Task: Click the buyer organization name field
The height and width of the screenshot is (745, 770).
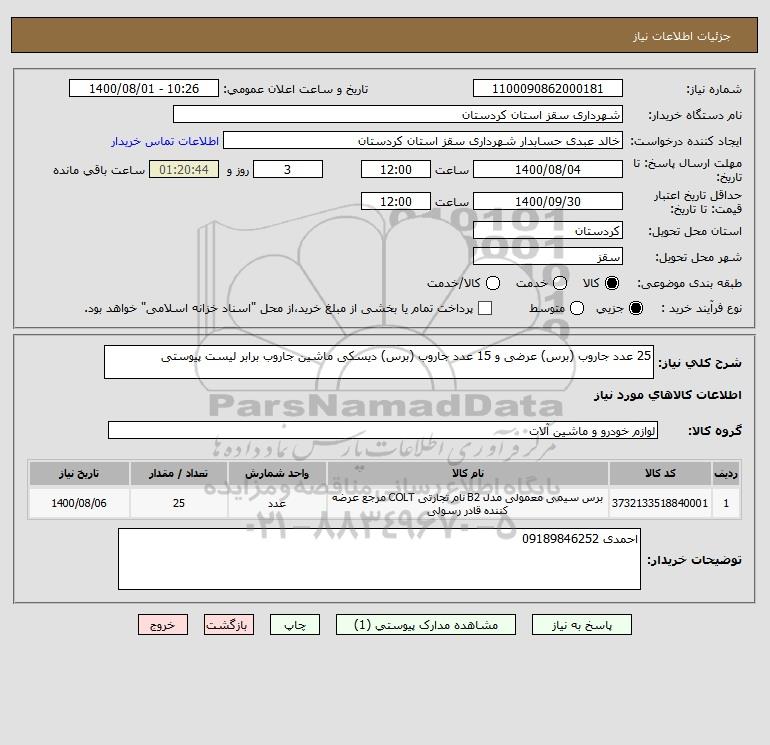Action: click(398, 114)
